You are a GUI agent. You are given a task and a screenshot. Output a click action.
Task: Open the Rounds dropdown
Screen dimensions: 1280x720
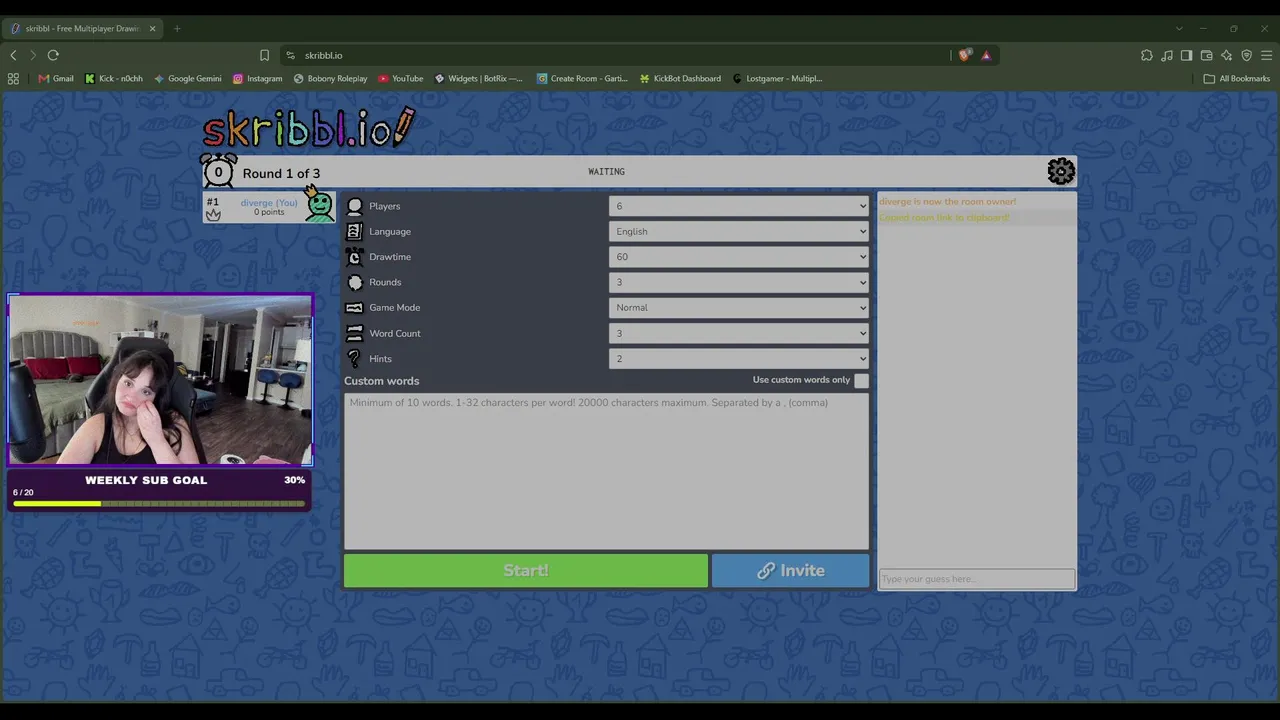click(x=738, y=282)
